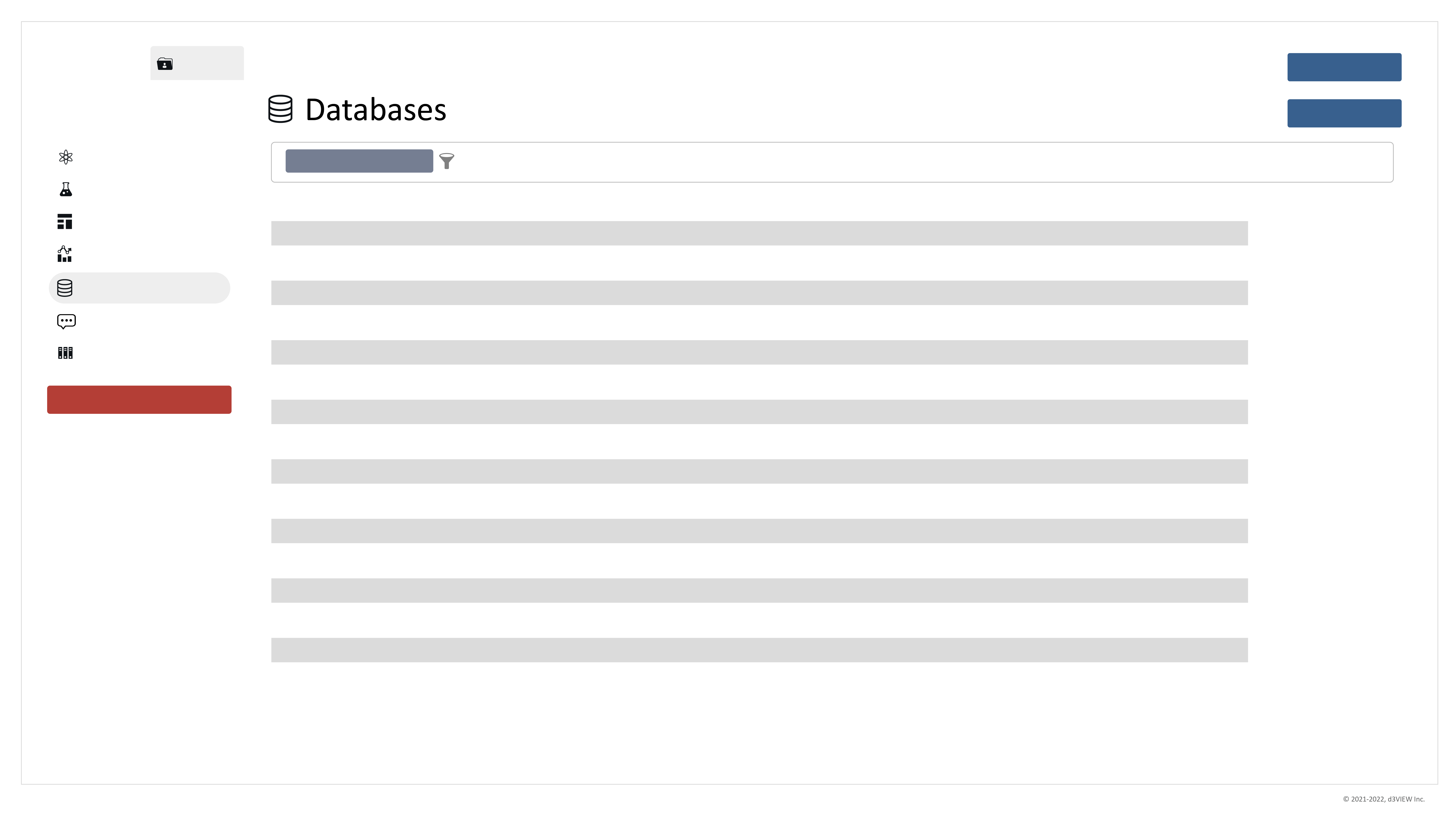Screen dimensions: 1456x819
Task: Click the large Databases heading icon
Action: click(x=280, y=109)
